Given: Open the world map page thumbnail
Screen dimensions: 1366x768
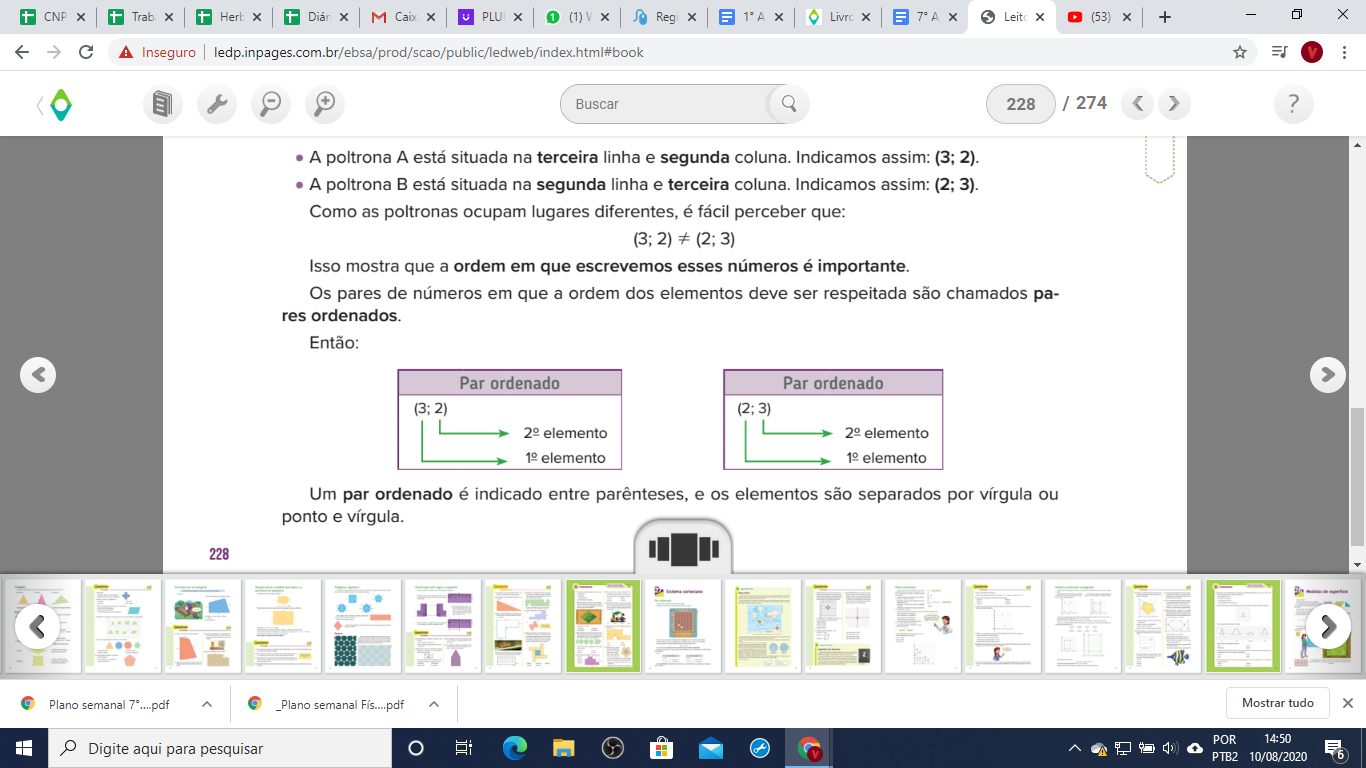Looking at the screenshot, I should (x=763, y=626).
